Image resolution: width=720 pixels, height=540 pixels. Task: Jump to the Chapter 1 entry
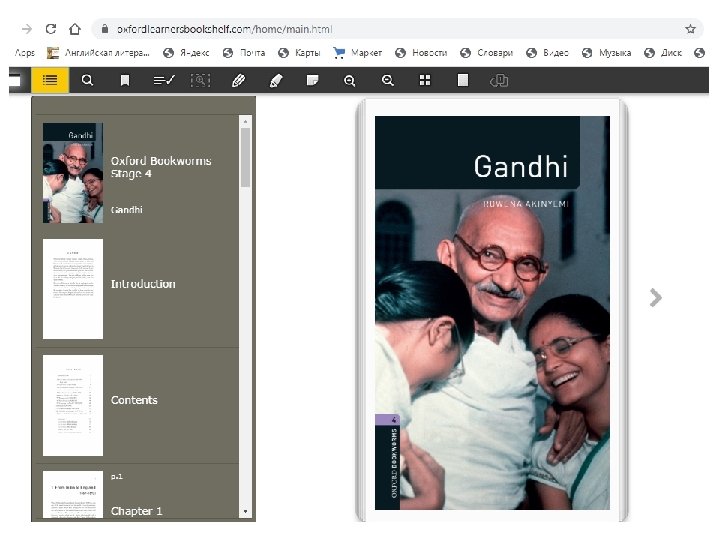[x=136, y=511]
